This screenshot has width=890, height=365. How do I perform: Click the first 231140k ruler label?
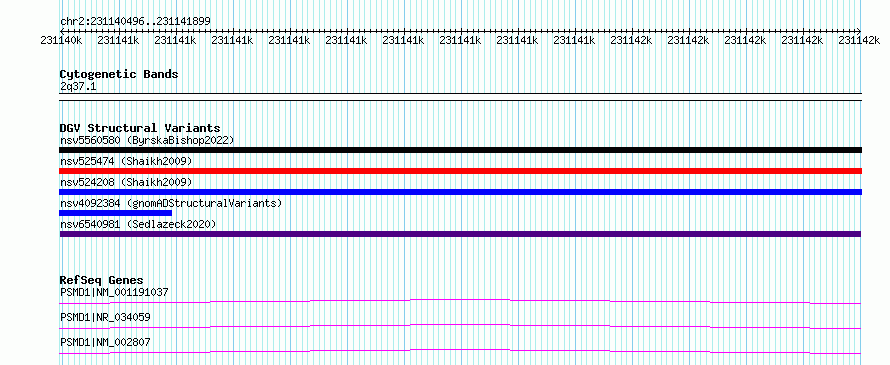click(x=61, y=40)
